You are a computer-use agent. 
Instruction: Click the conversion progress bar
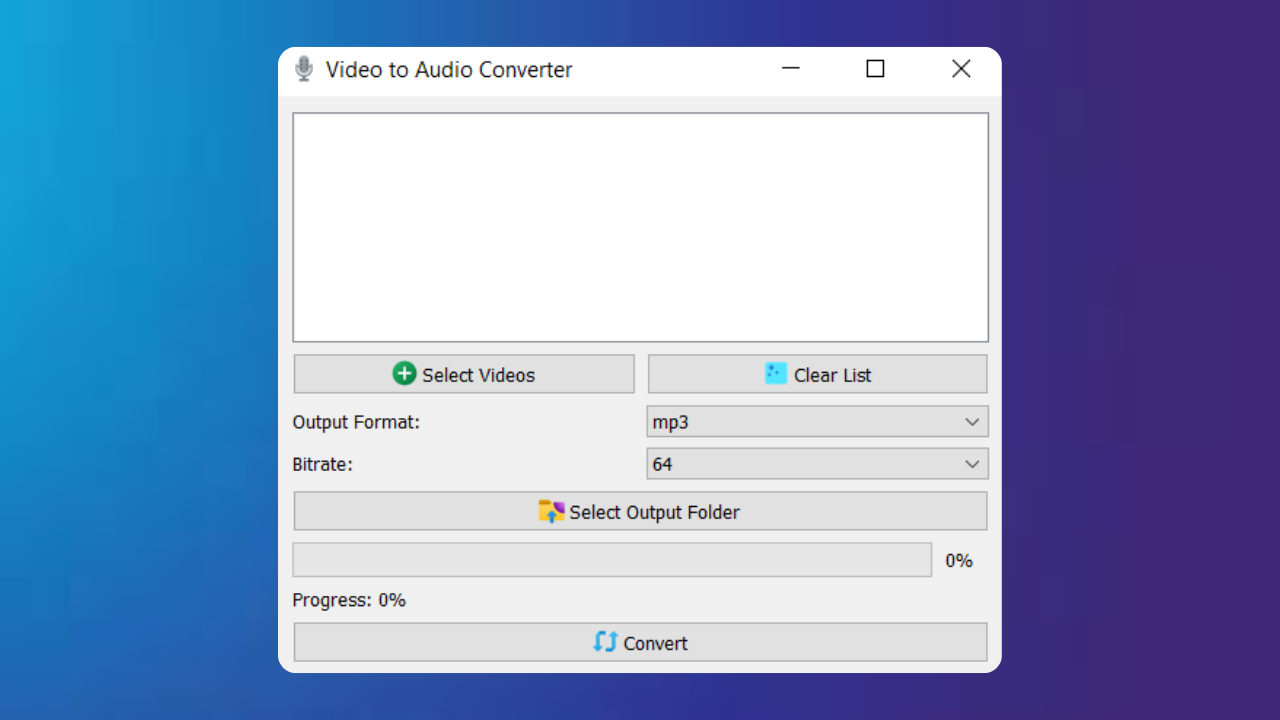612,560
